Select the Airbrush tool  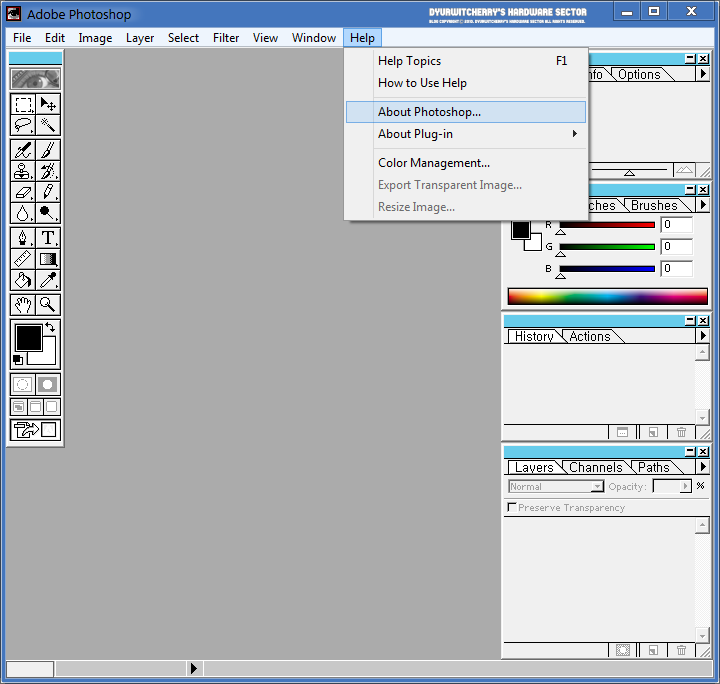(23, 150)
